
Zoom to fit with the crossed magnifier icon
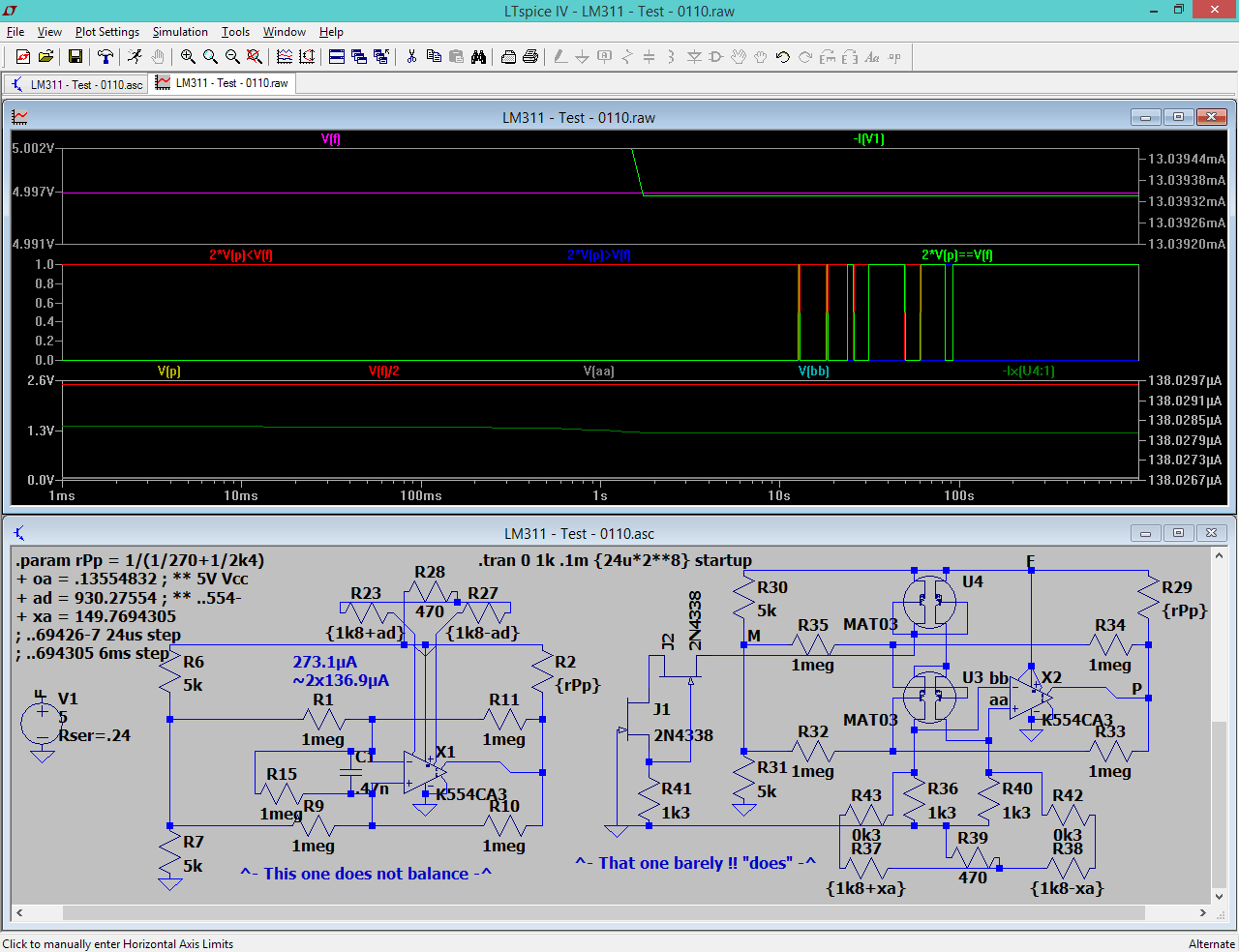coord(255,57)
